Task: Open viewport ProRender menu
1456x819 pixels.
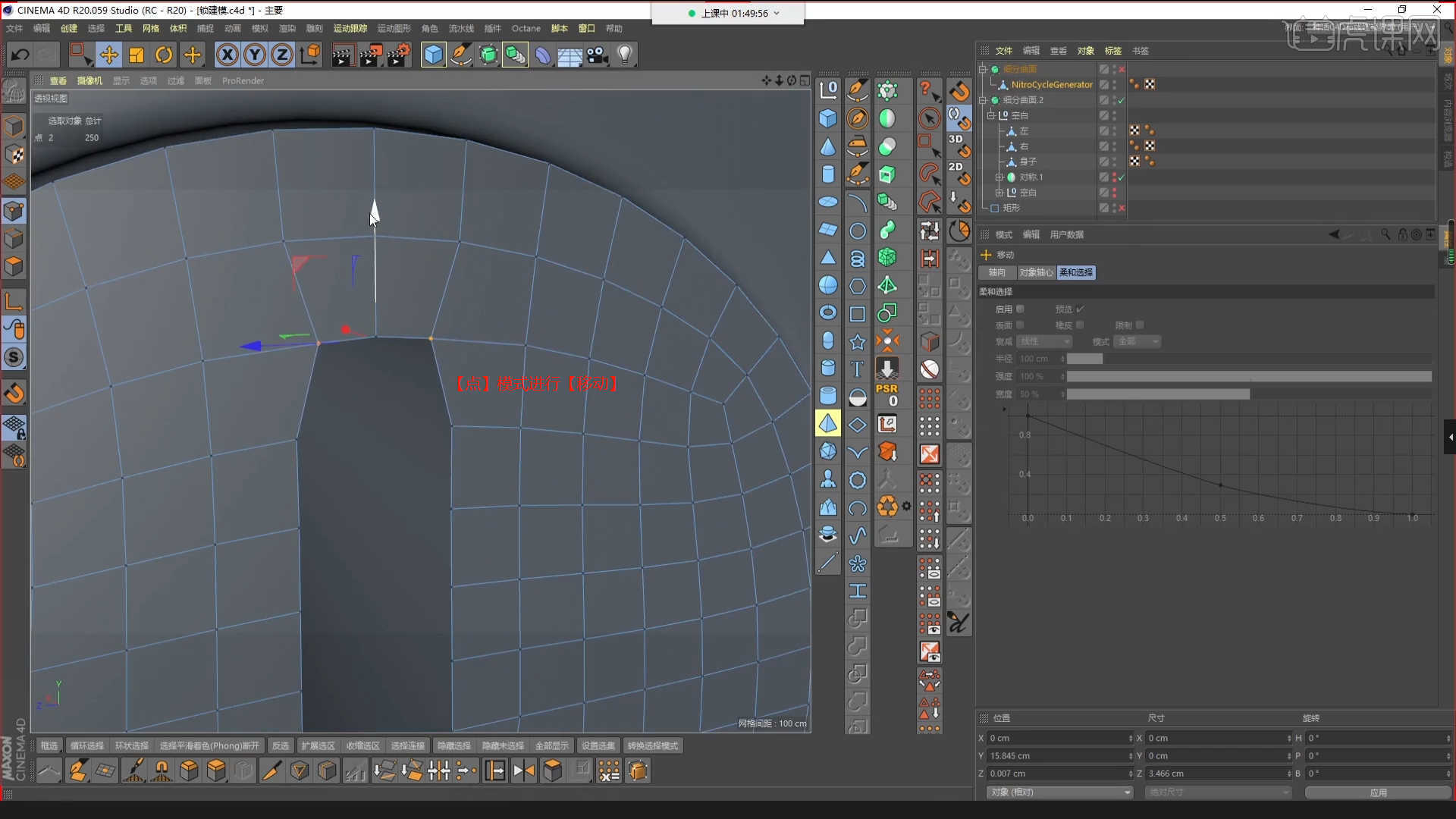Action: coord(243,80)
